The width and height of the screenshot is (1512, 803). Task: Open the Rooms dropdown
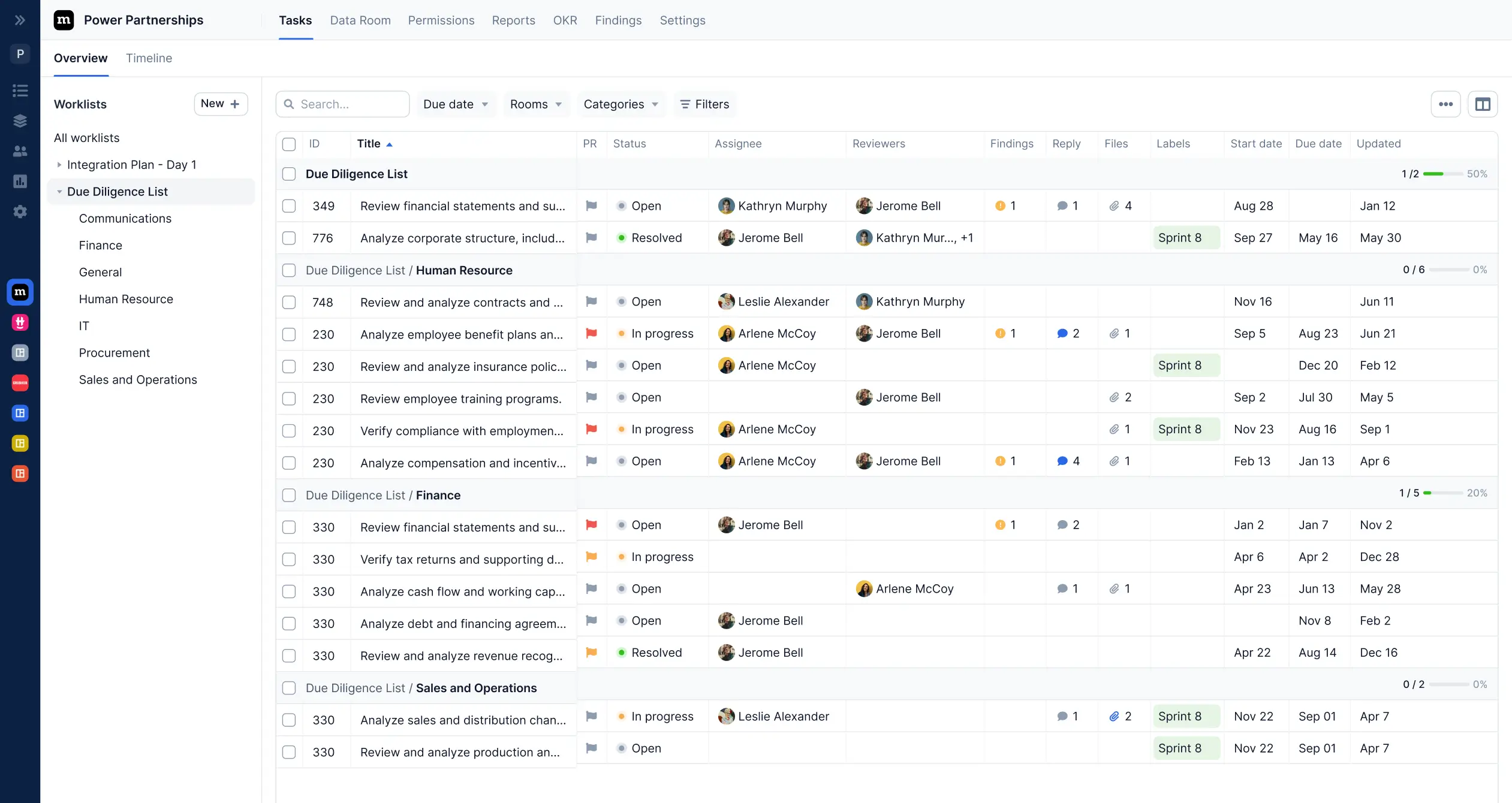(535, 104)
